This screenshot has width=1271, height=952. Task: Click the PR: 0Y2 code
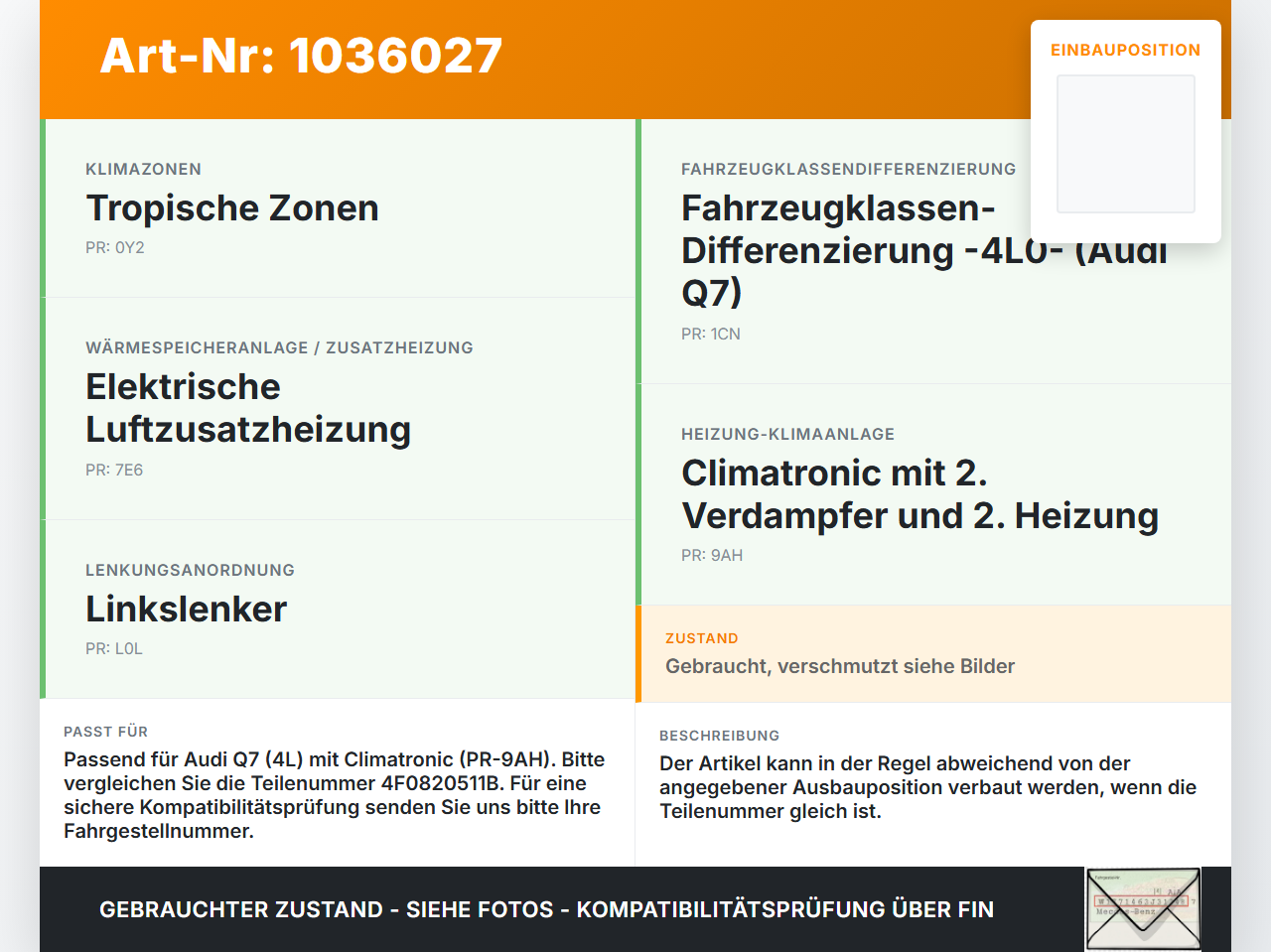point(115,247)
